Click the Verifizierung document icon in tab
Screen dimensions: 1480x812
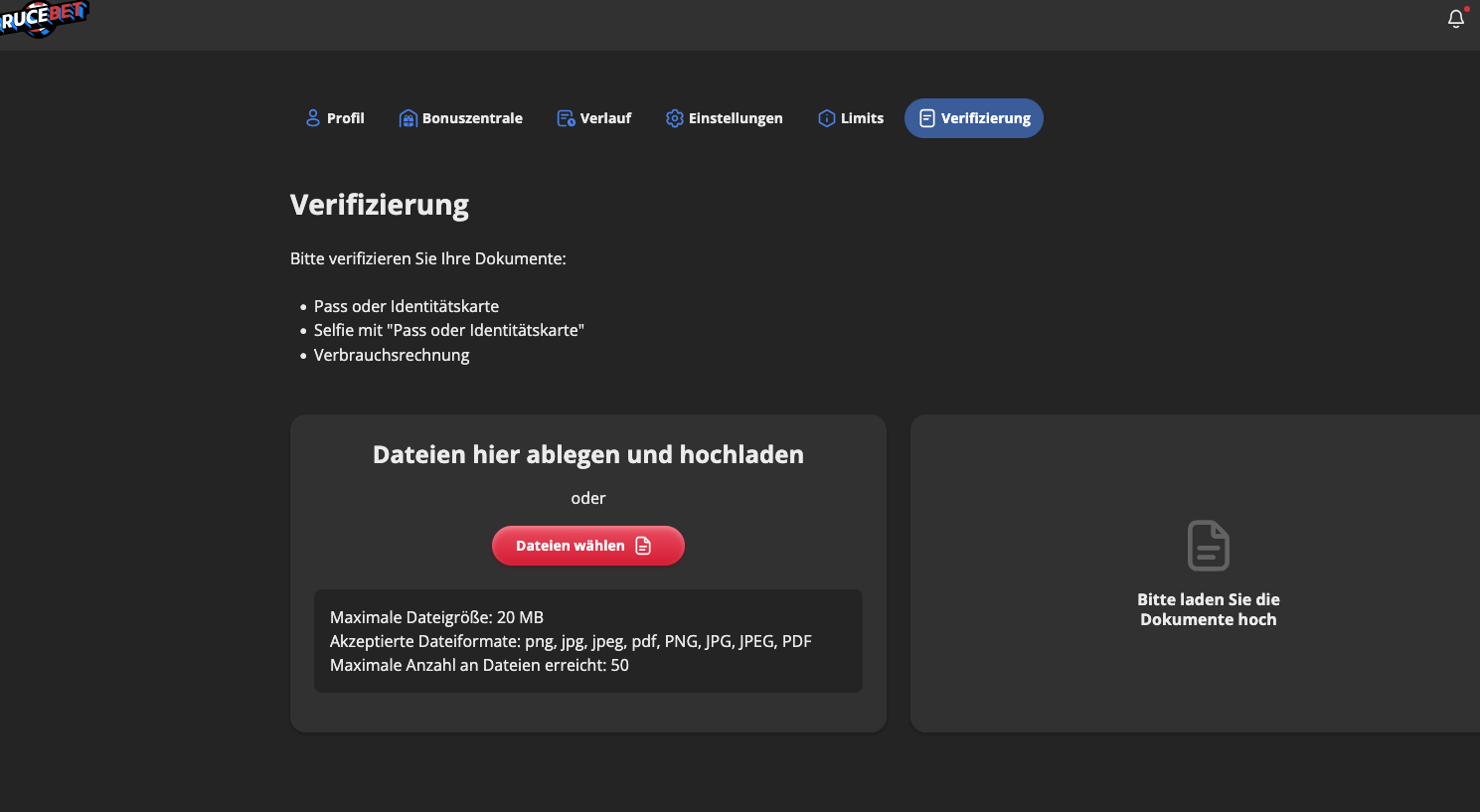926,118
